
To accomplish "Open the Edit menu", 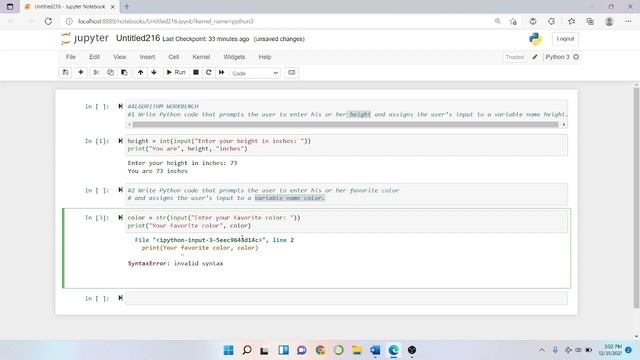I will [x=94, y=57].
